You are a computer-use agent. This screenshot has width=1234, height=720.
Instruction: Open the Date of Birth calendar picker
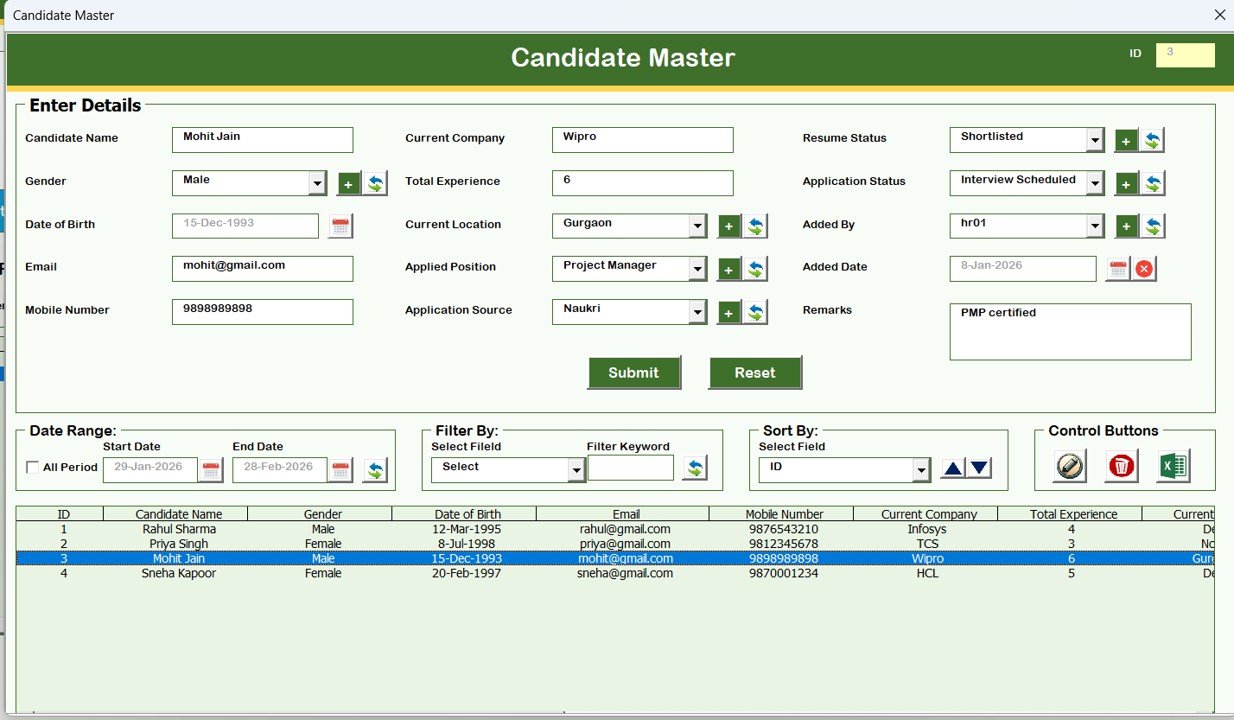click(x=339, y=226)
